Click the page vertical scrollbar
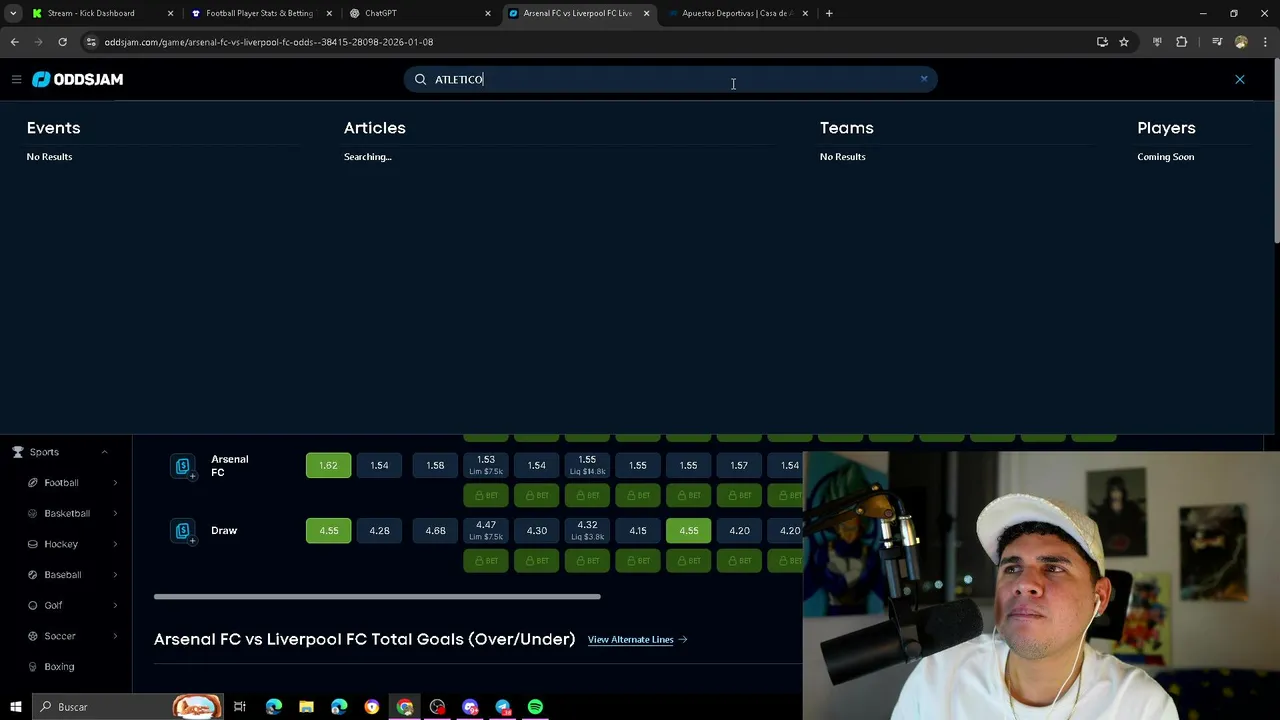The height and width of the screenshot is (720, 1280). click(1275, 150)
